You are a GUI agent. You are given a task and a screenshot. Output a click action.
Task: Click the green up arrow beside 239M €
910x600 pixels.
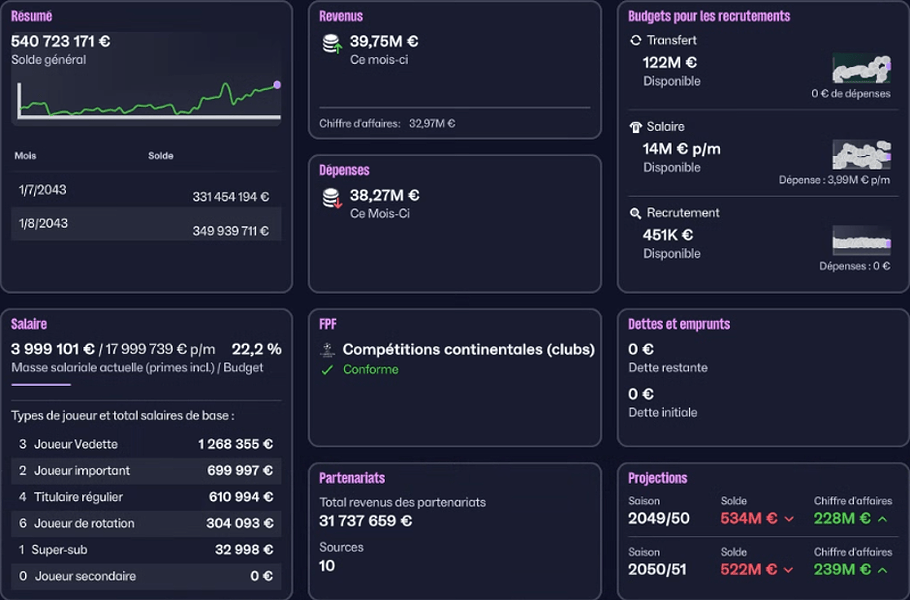(882, 570)
